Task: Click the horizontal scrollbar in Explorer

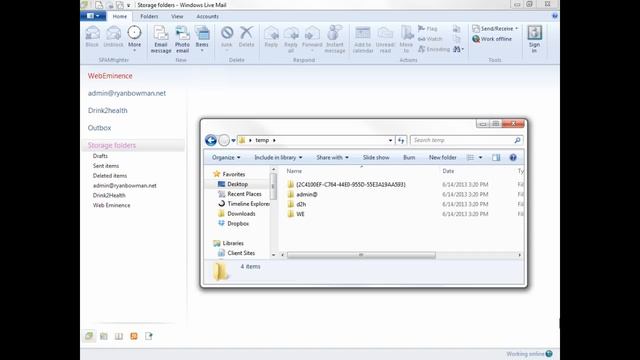Action: click(361, 255)
